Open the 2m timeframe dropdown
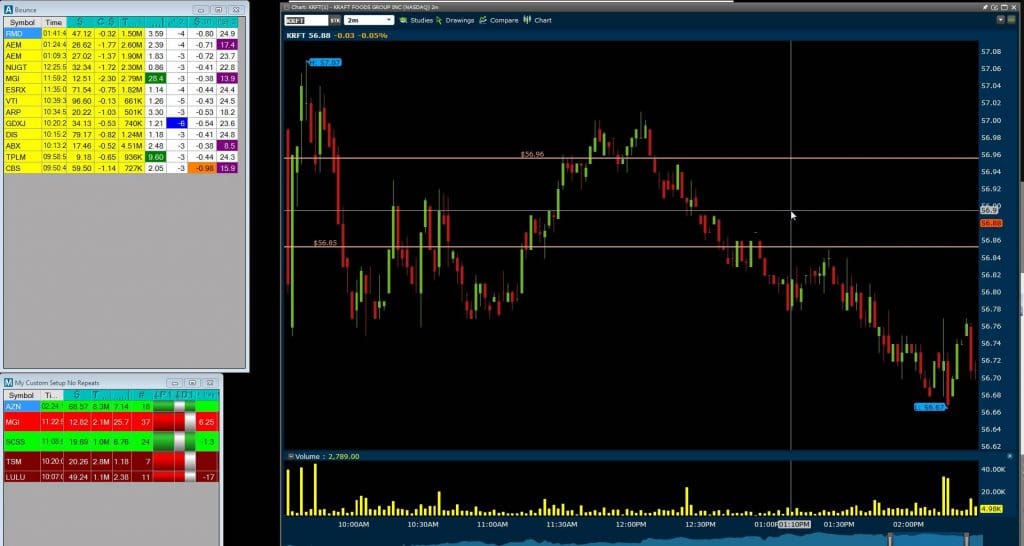 tap(369, 20)
